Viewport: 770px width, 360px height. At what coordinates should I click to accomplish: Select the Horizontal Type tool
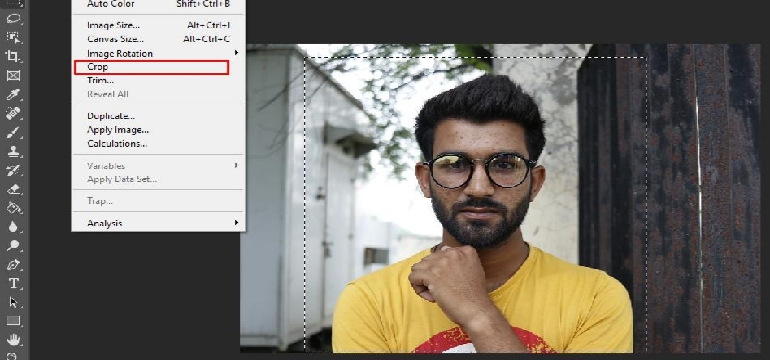click(14, 283)
